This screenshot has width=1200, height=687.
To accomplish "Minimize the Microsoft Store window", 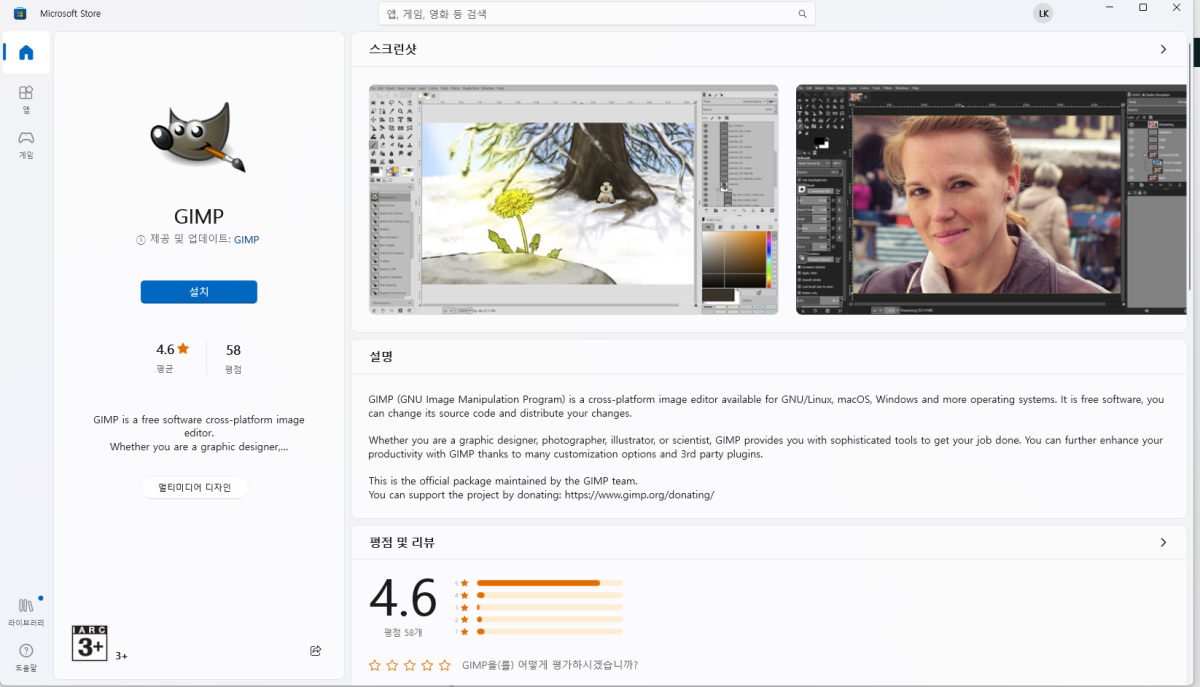I will 1110,7.
